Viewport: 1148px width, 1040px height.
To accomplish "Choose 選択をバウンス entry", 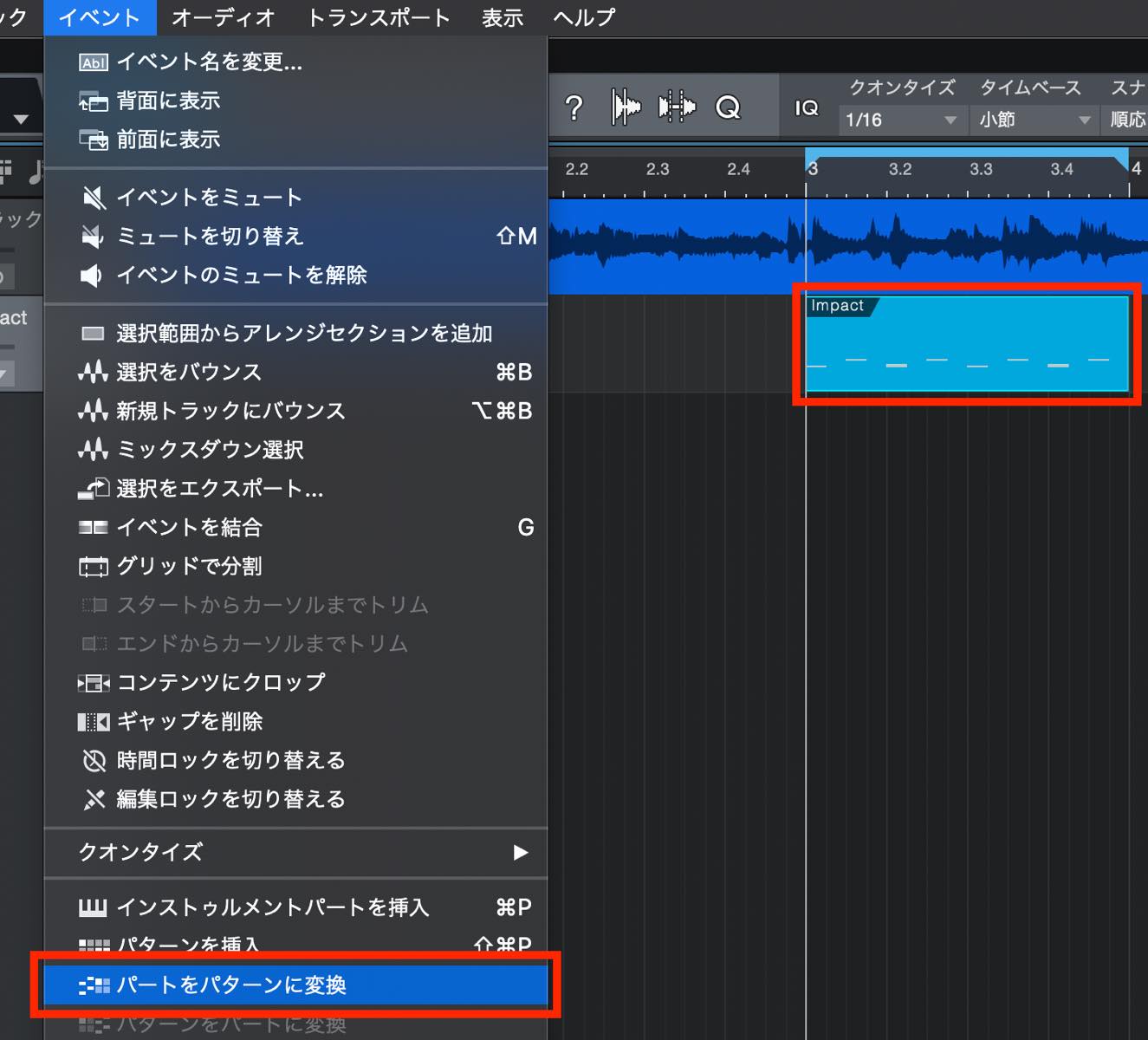I will [295, 372].
